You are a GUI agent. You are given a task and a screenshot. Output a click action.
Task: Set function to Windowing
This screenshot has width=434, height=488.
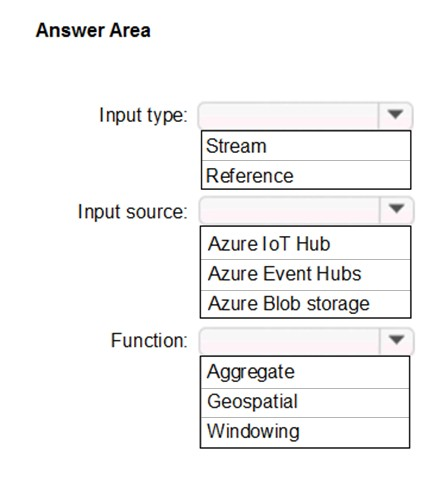click(305, 432)
